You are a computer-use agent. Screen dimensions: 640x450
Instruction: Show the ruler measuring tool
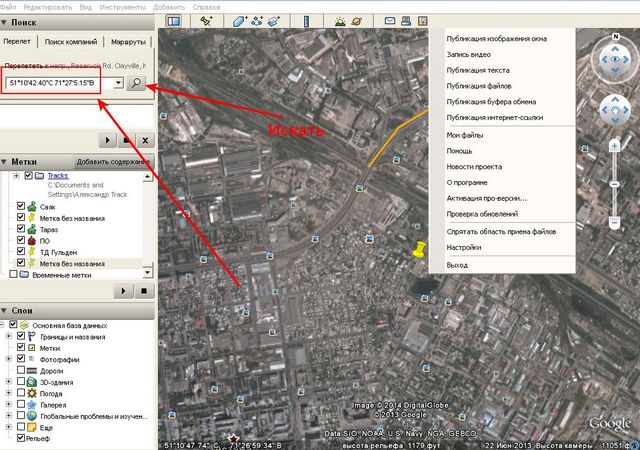(x=306, y=21)
